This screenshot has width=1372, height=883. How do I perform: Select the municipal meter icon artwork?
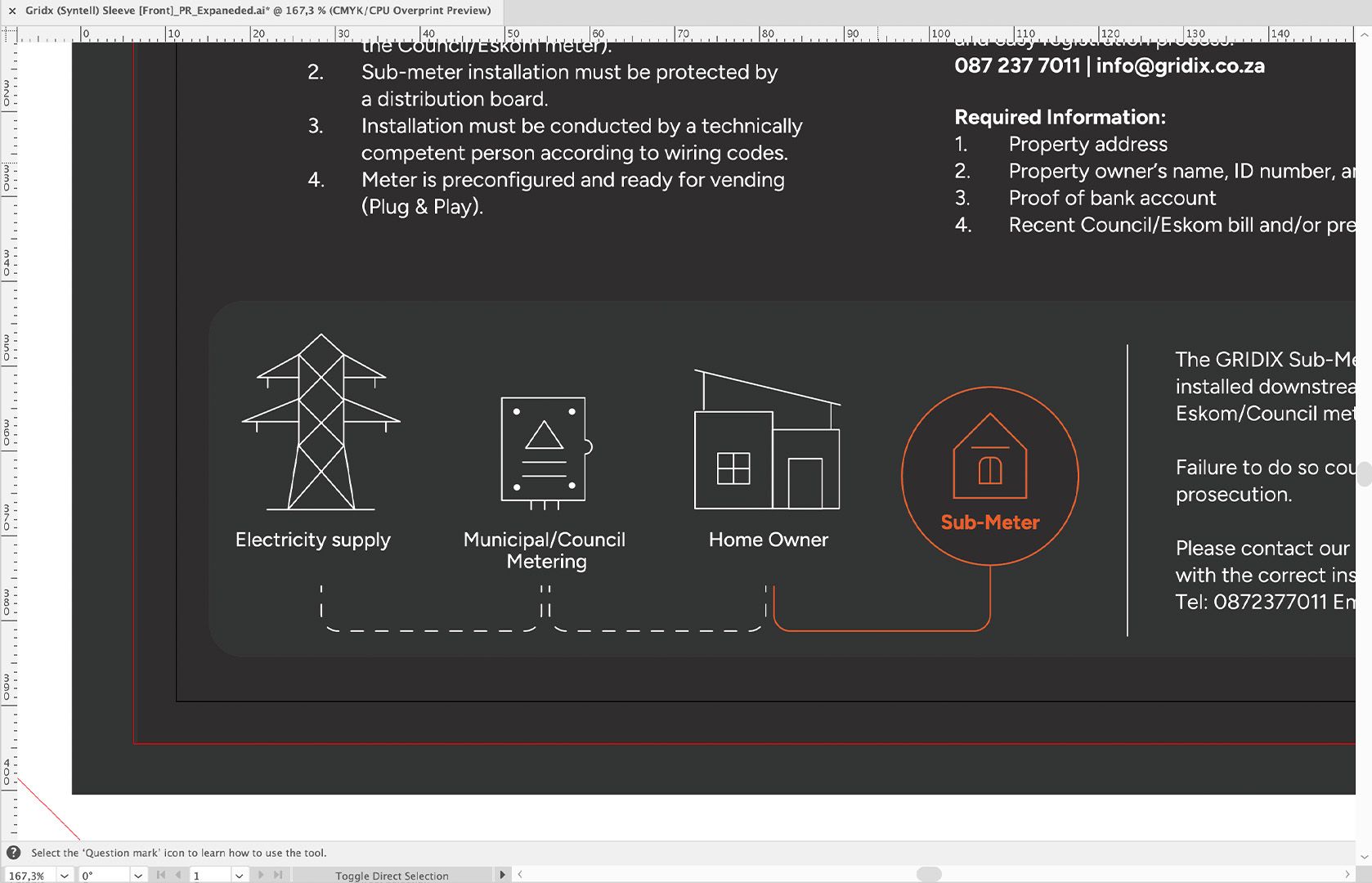(546, 453)
